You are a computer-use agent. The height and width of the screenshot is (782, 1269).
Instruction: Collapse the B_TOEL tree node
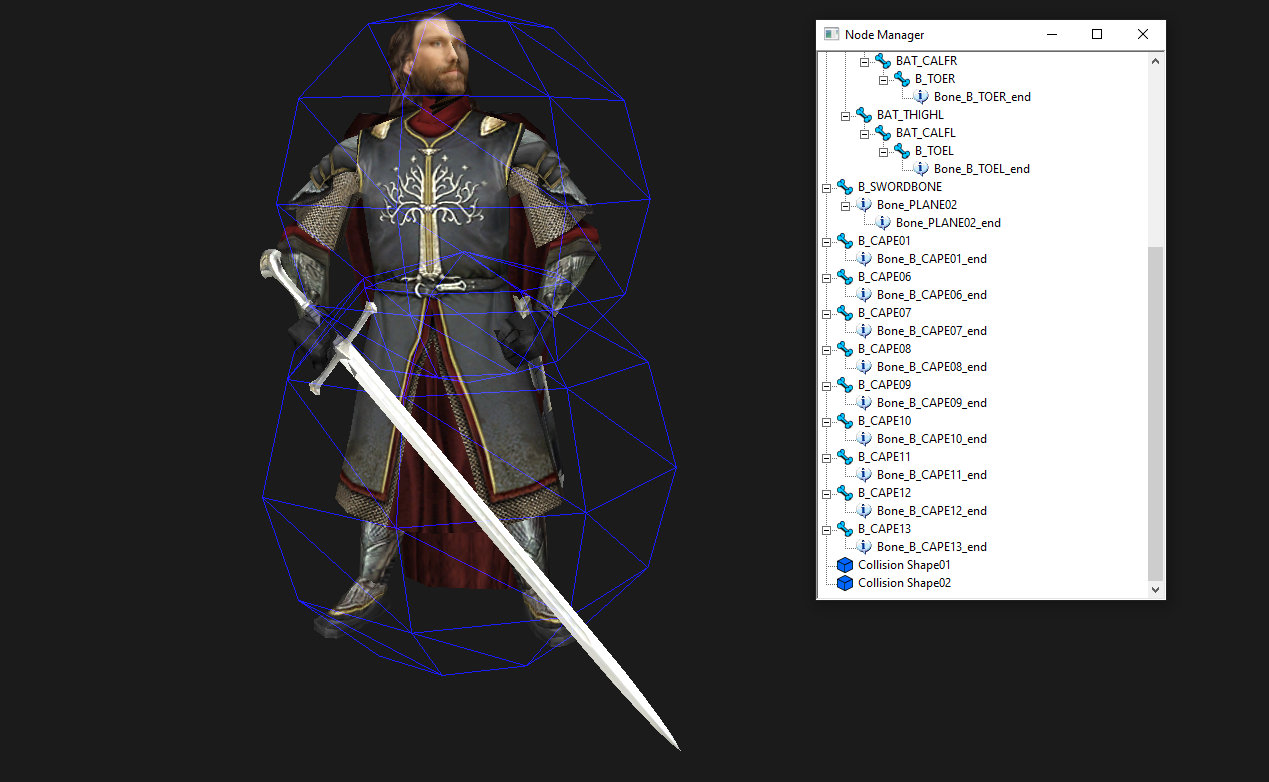tap(883, 151)
